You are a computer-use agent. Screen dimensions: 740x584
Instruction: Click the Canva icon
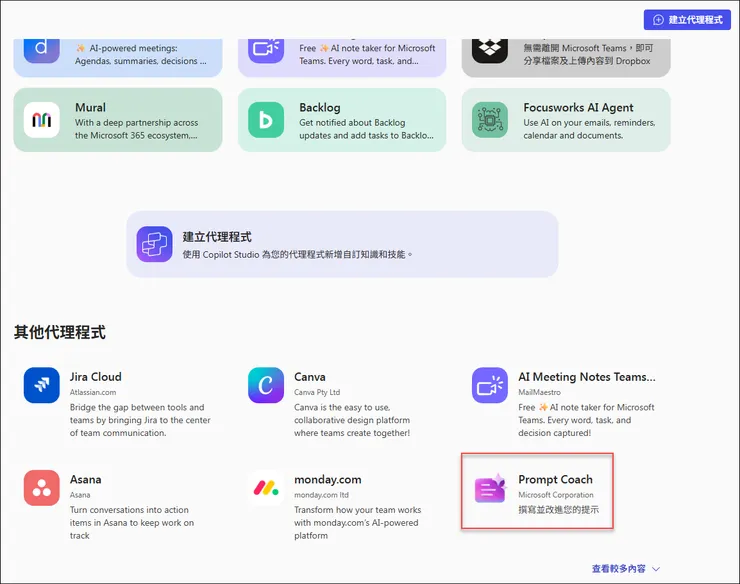tap(266, 385)
